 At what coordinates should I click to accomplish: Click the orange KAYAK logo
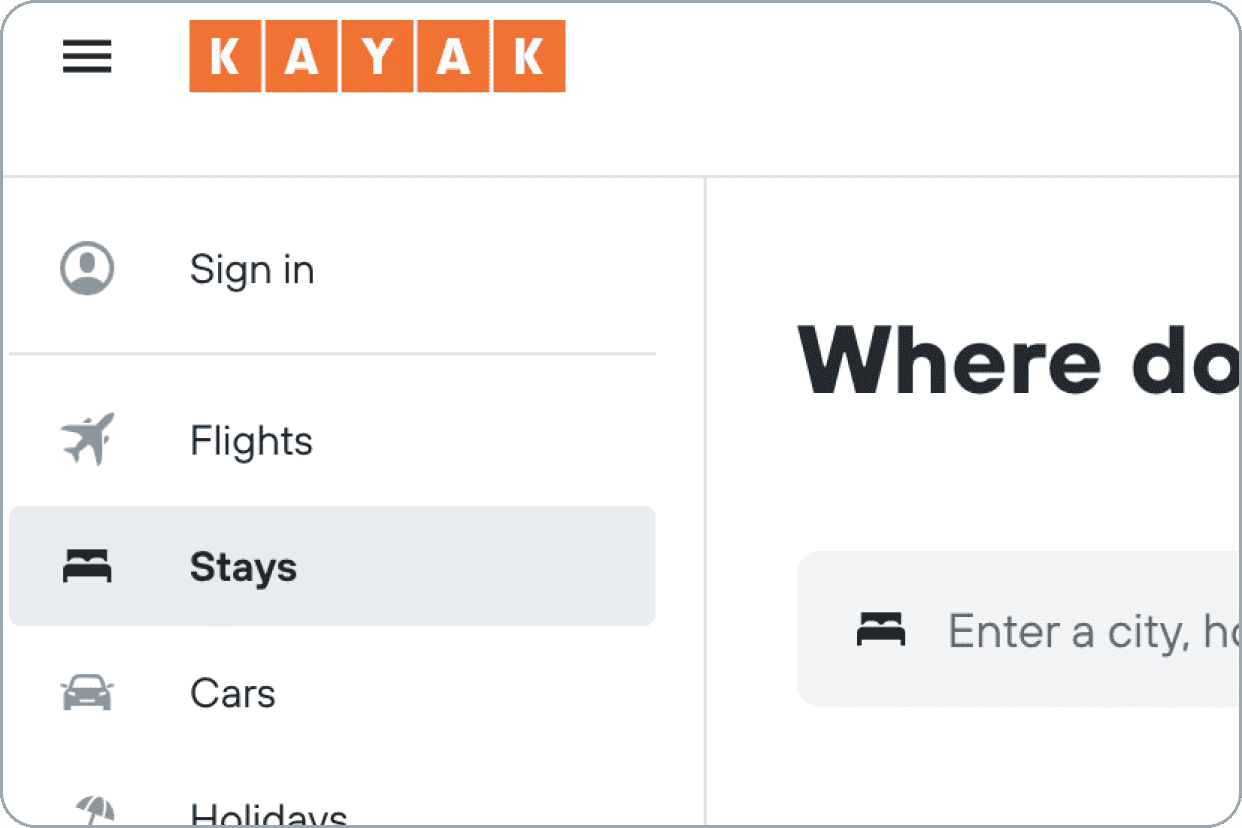coord(377,56)
